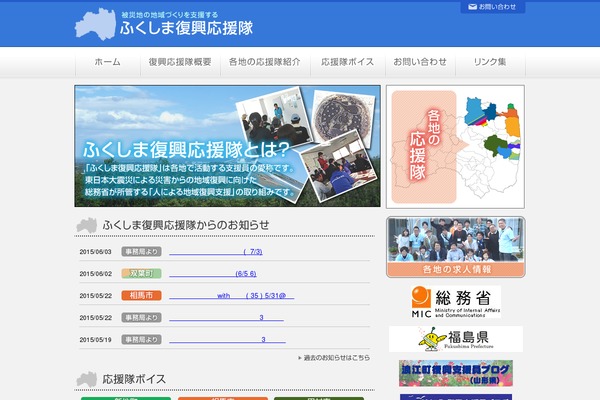Go to ホーム in navigation bar

click(108, 62)
